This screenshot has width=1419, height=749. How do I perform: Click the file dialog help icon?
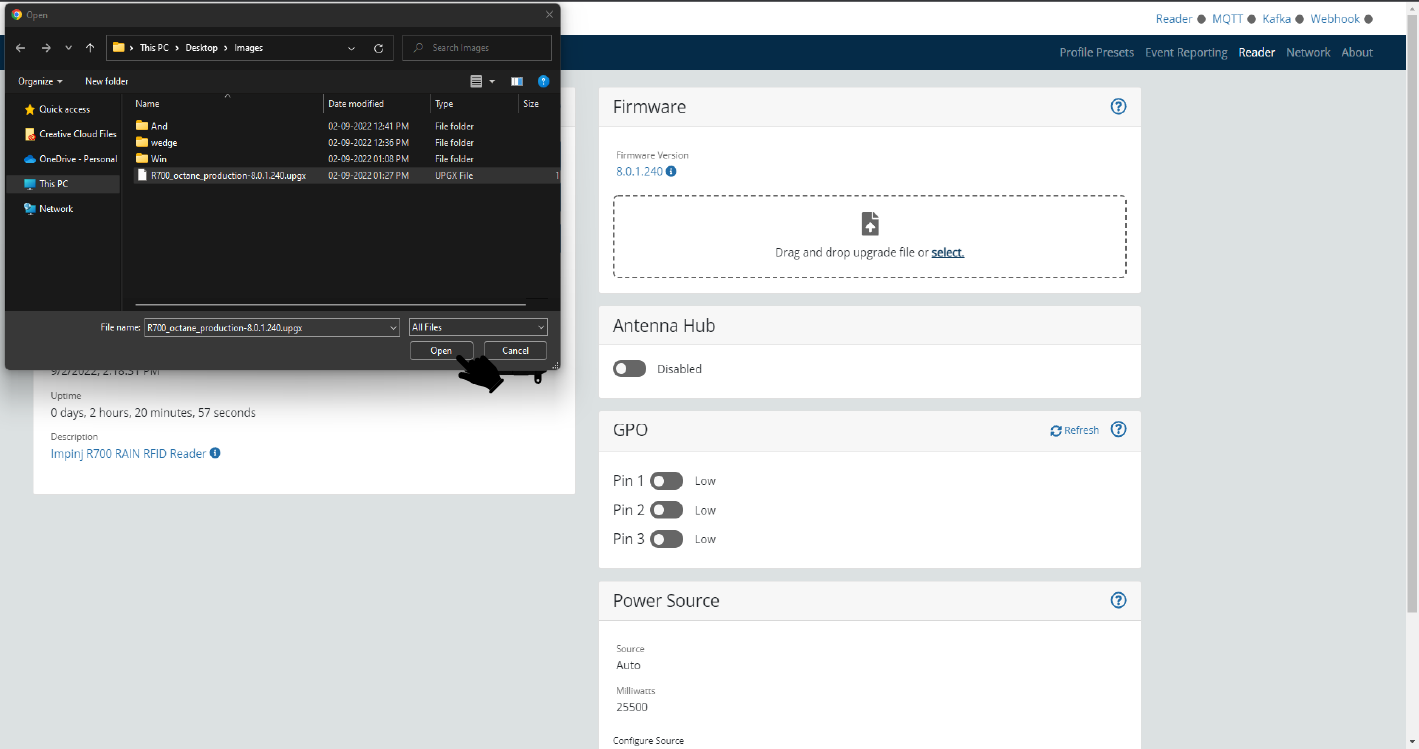(x=543, y=81)
